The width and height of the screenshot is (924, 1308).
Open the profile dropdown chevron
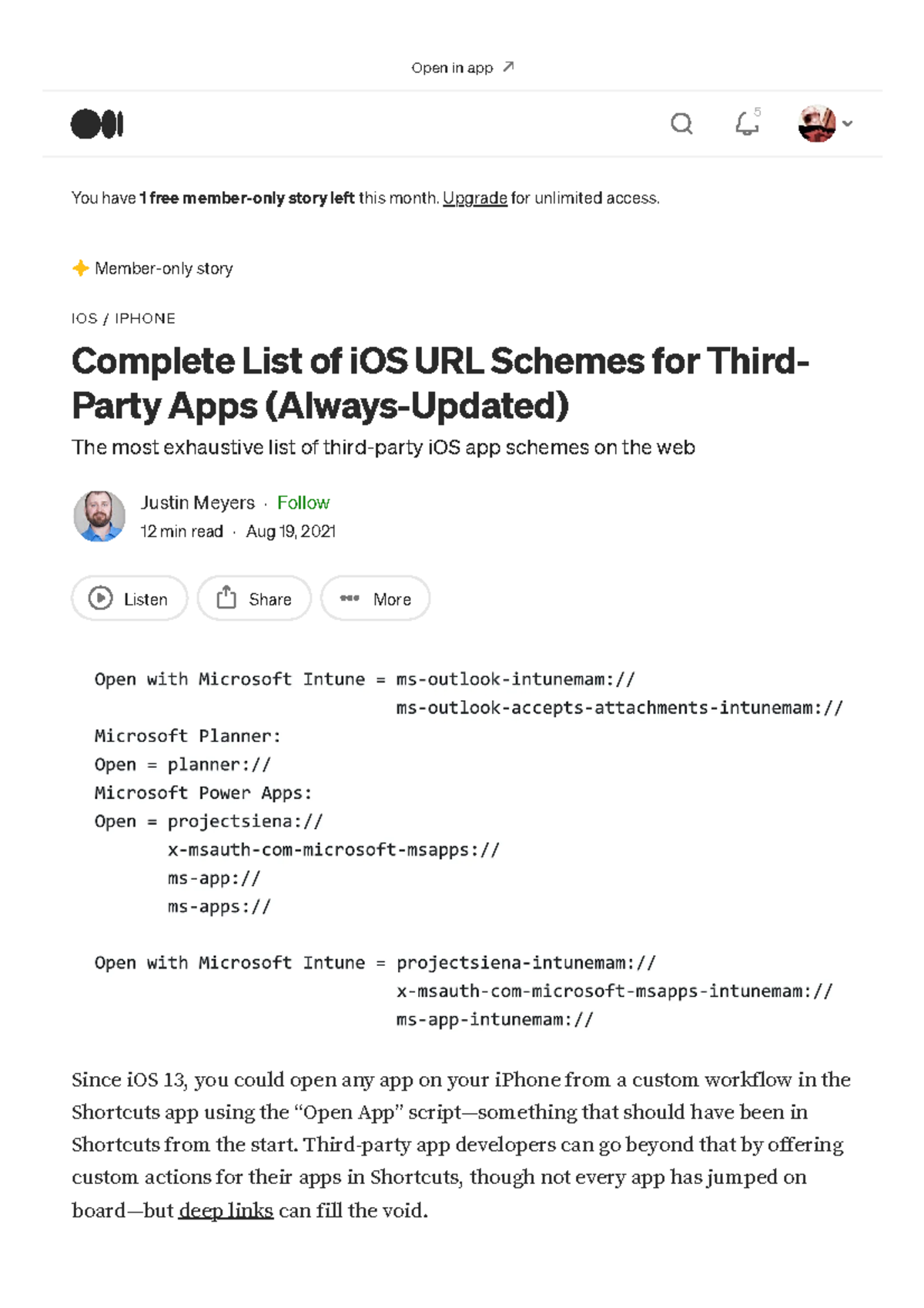click(847, 123)
